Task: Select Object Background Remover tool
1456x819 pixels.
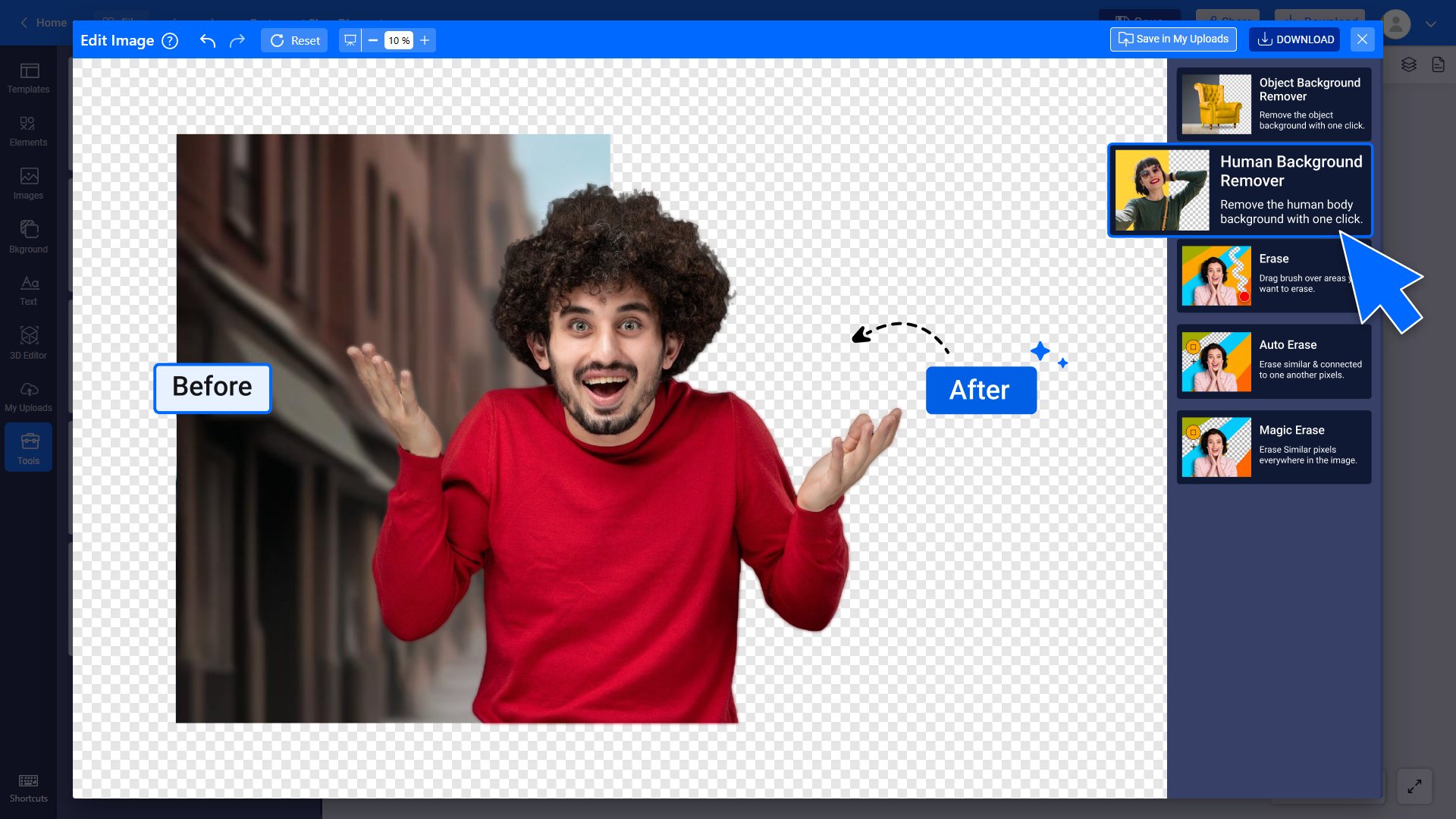Action: tap(1274, 104)
